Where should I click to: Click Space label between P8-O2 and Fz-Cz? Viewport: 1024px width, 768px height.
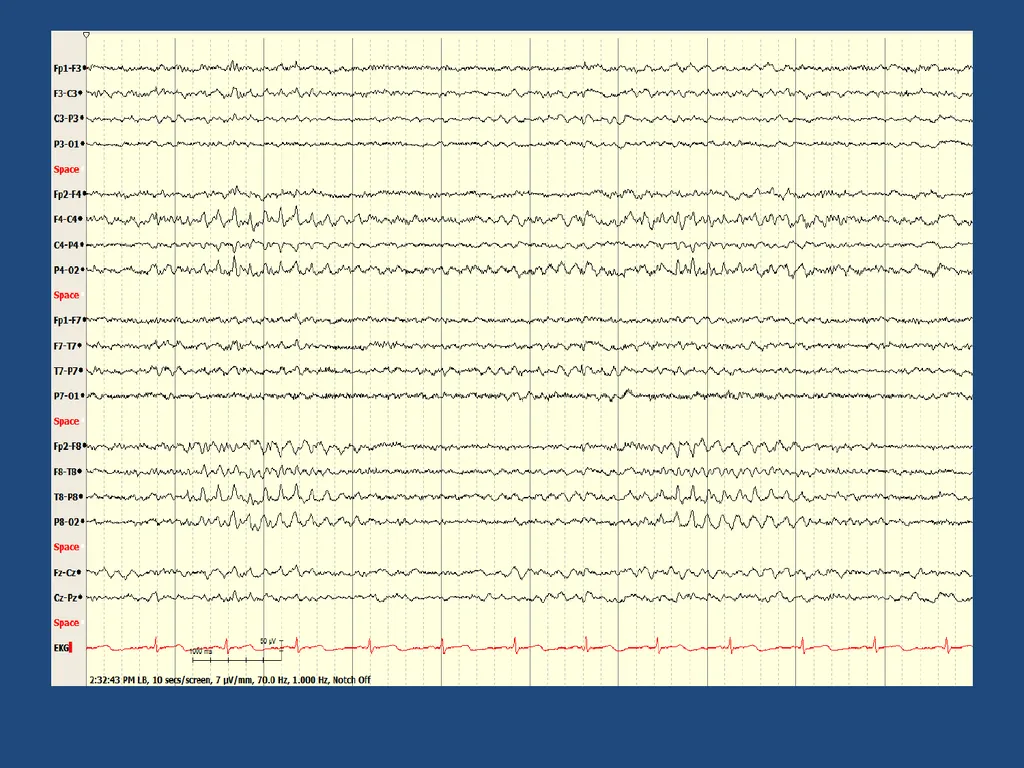pyautogui.click(x=66, y=547)
